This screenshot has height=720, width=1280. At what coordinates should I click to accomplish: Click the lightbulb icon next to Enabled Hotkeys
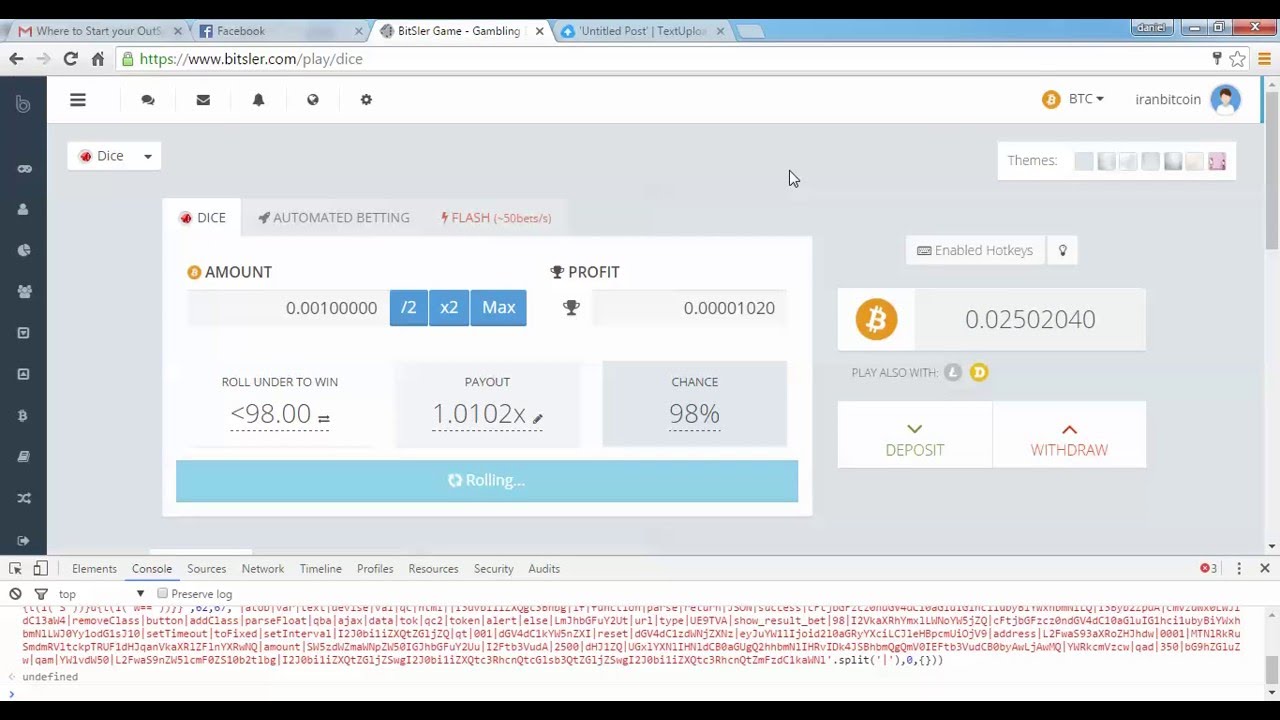pos(1063,251)
